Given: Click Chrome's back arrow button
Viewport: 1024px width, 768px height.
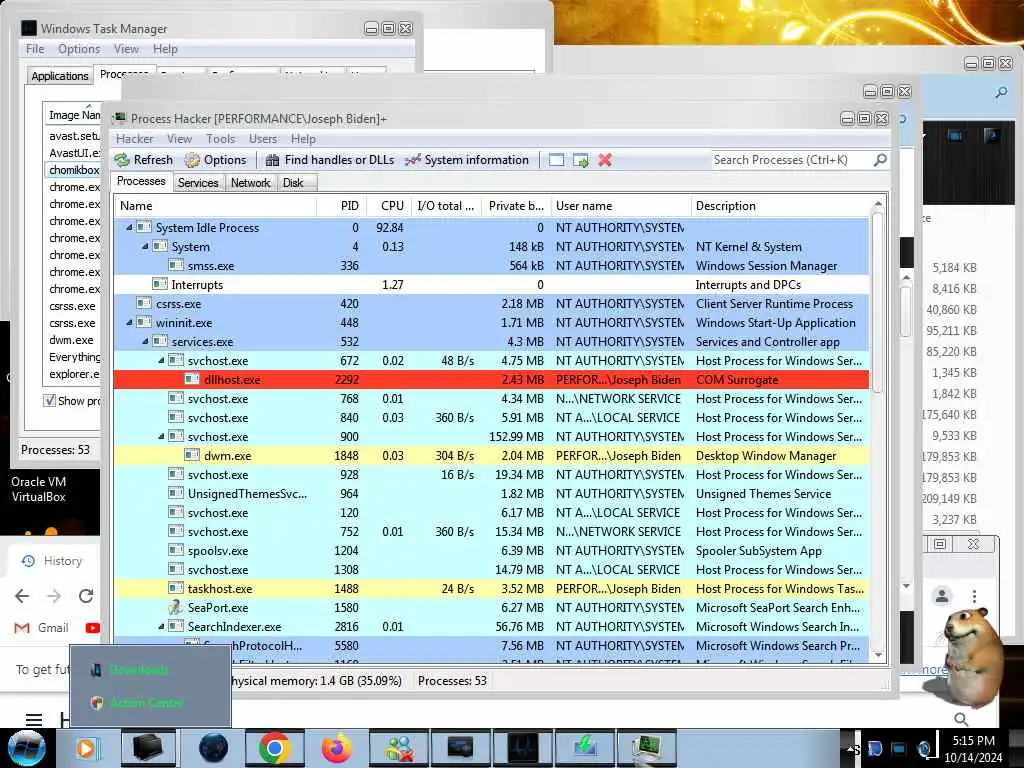Looking at the screenshot, I should 22,596.
